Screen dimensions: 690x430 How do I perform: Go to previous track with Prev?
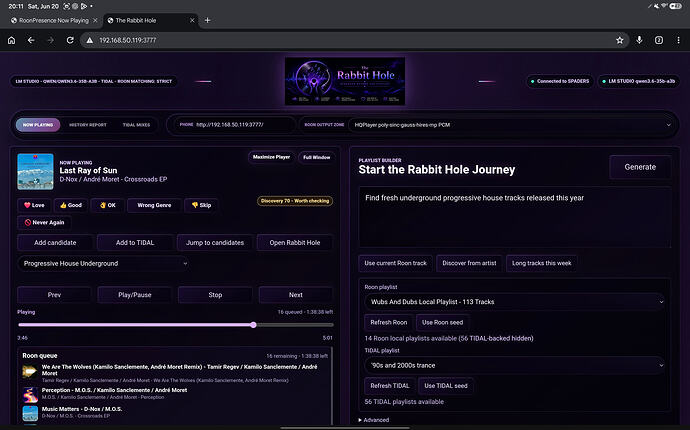[54, 295]
